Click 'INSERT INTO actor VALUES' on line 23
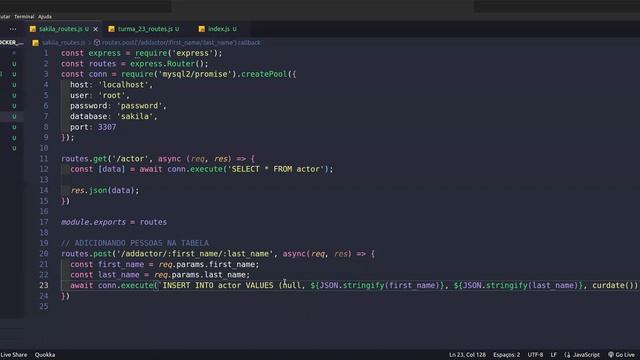This screenshot has height=360, width=640. [x=218, y=285]
